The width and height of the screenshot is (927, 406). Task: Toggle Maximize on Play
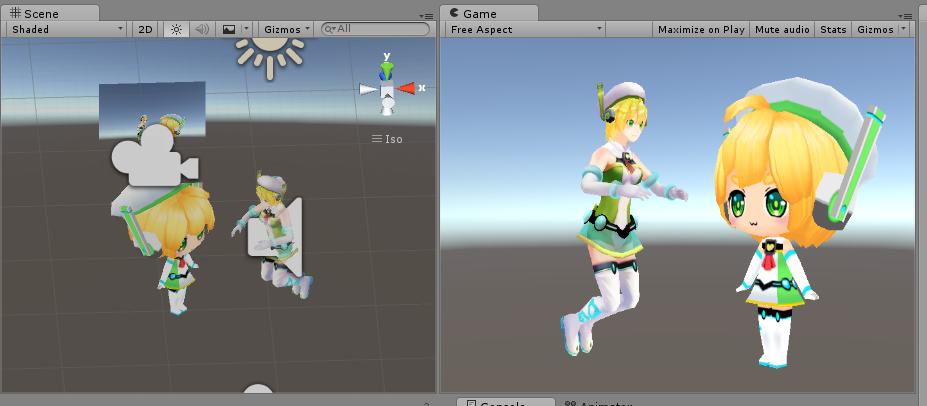701,30
